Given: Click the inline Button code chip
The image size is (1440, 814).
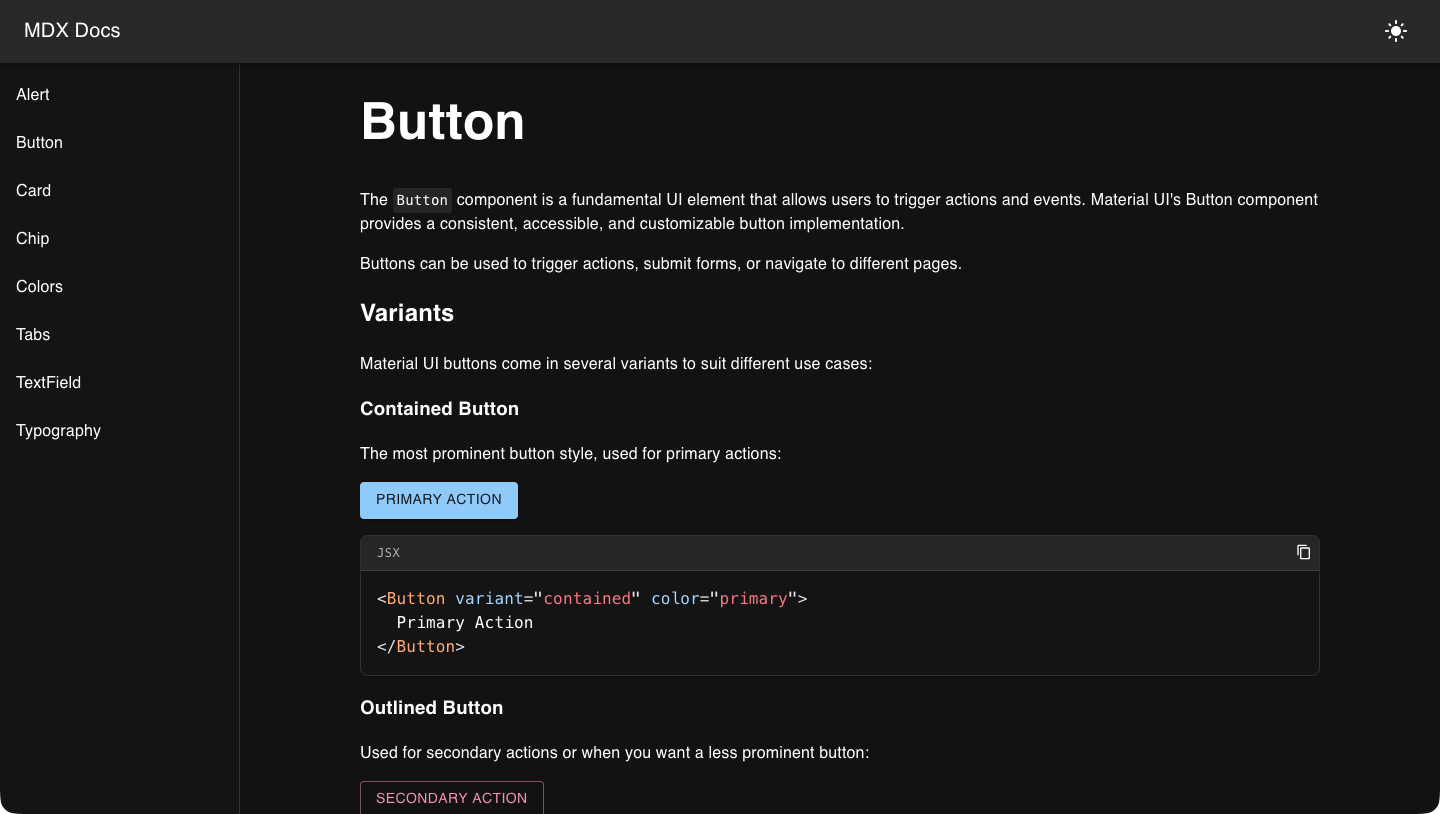Looking at the screenshot, I should (x=422, y=200).
